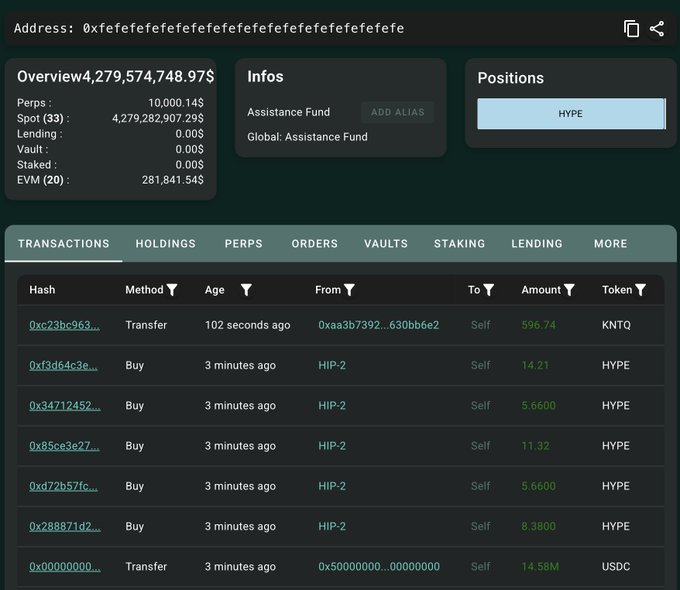
Task: Go to the VAULTS tab
Action: coord(386,243)
